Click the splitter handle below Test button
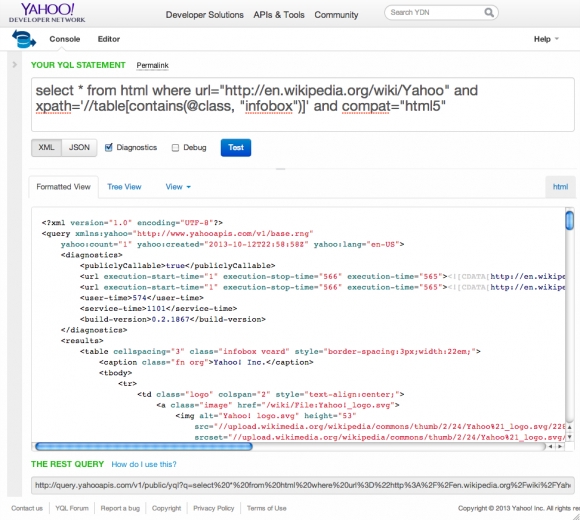This screenshot has width=580, height=520. 281,169
